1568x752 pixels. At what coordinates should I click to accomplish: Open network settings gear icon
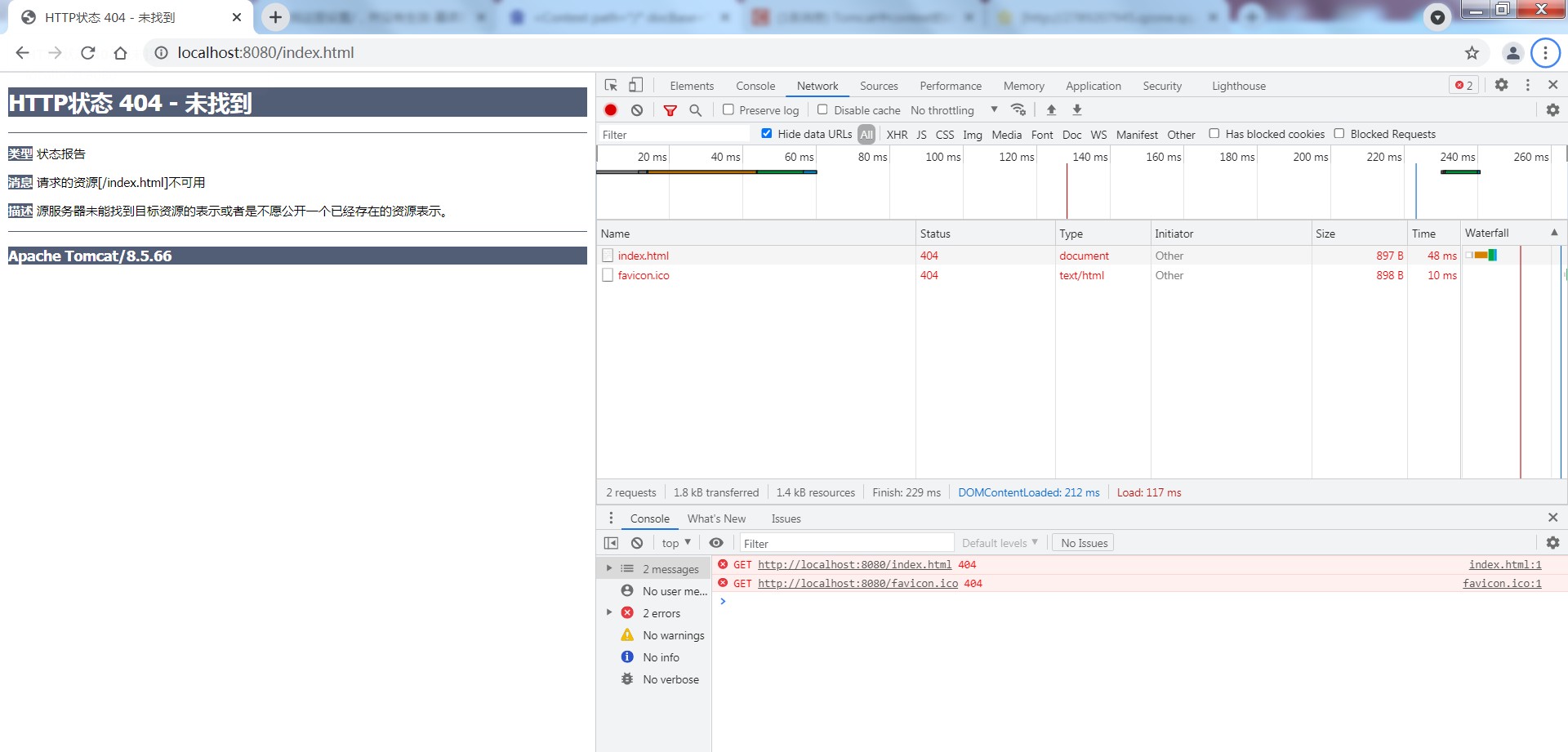(1553, 109)
